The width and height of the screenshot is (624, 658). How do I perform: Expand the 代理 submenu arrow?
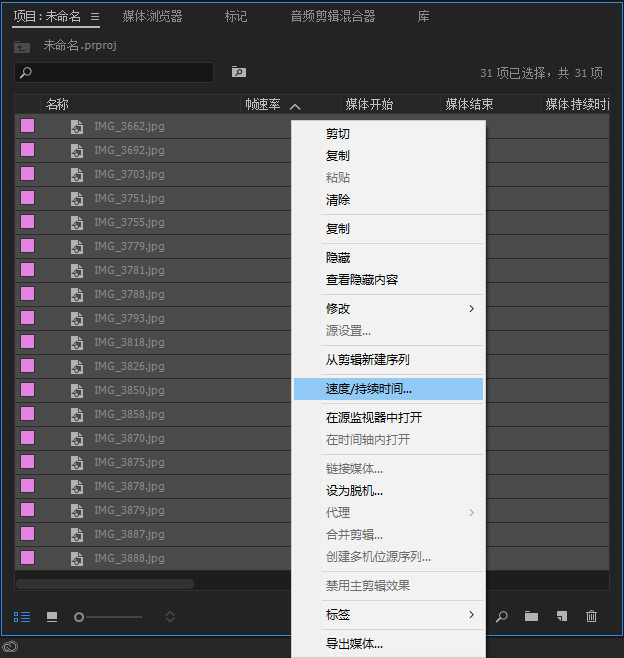click(x=472, y=513)
